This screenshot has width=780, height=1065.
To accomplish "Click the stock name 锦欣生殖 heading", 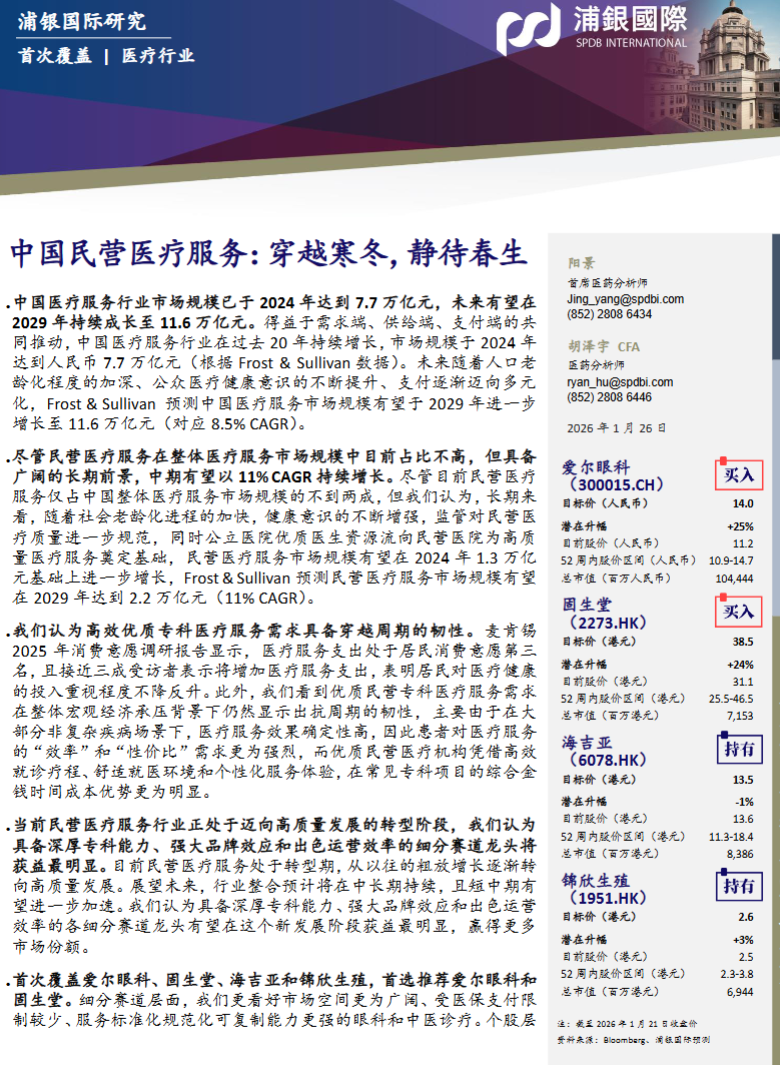I will 596,880.
